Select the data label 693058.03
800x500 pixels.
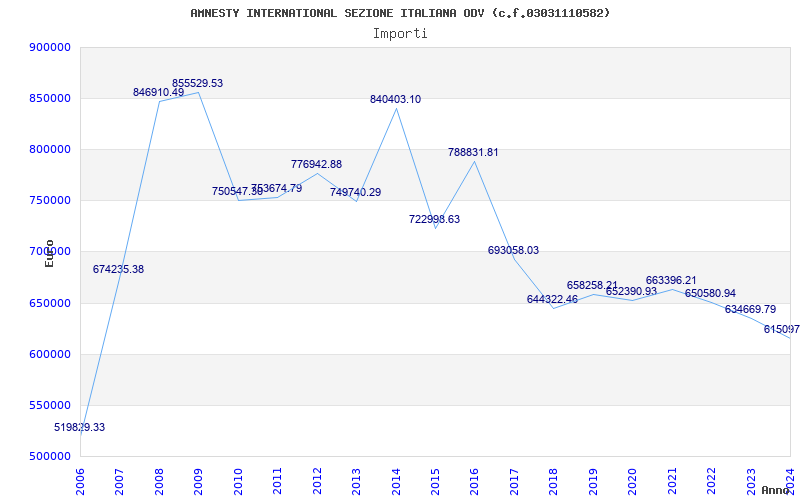coord(513,251)
